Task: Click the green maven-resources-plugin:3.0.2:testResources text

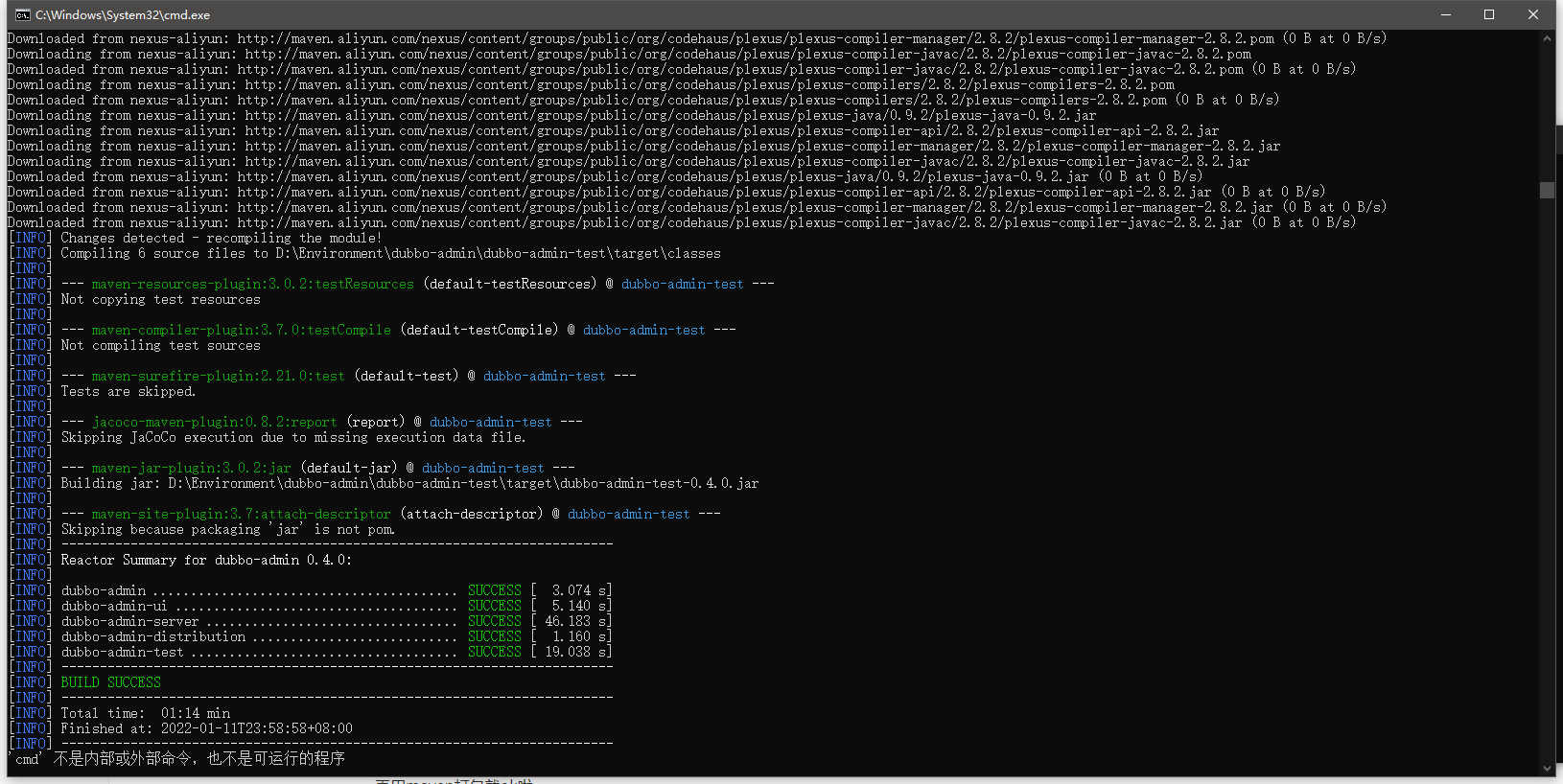Action: pos(253,284)
